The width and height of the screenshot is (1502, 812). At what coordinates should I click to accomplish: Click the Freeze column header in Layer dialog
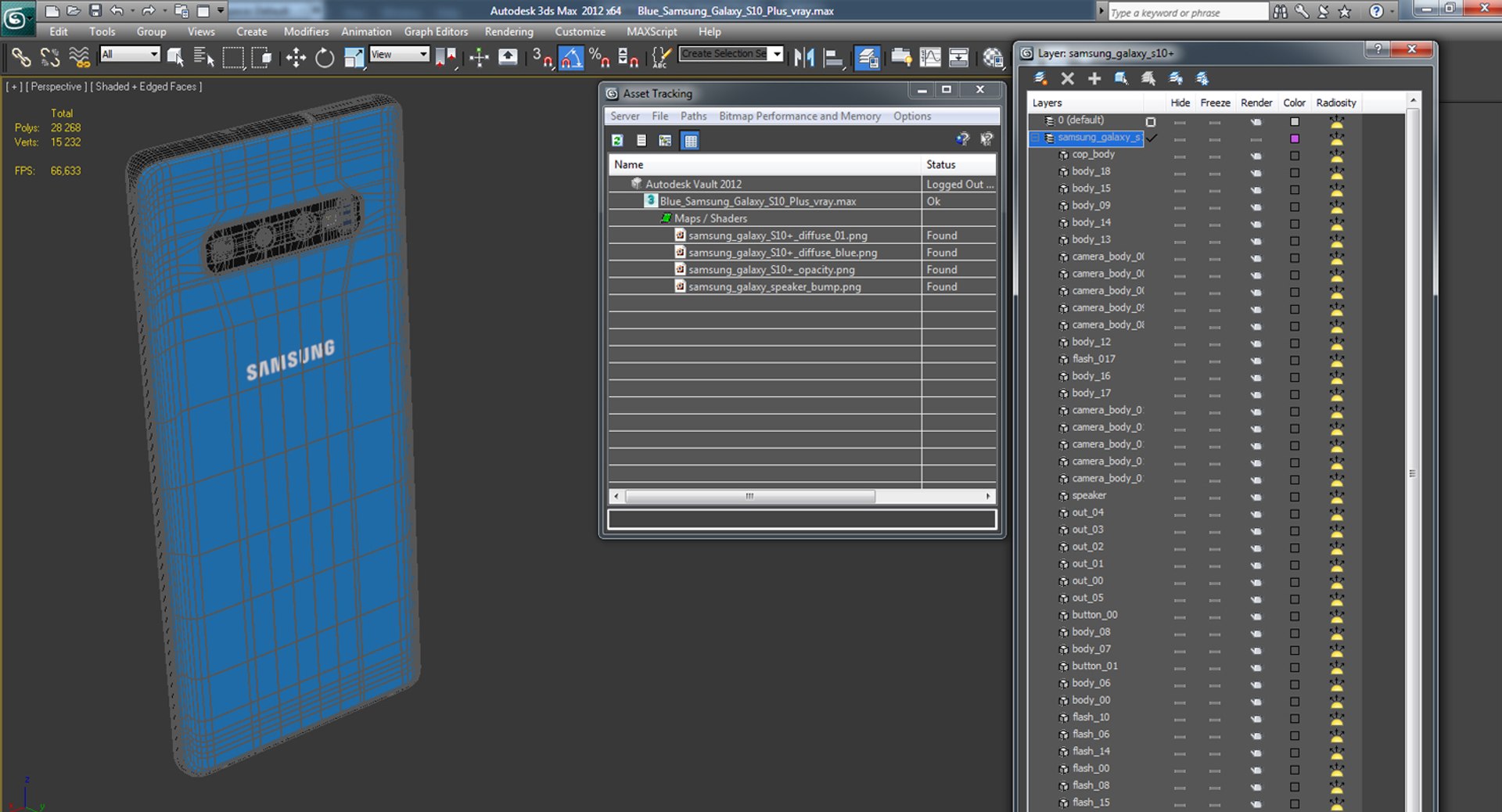1215,102
